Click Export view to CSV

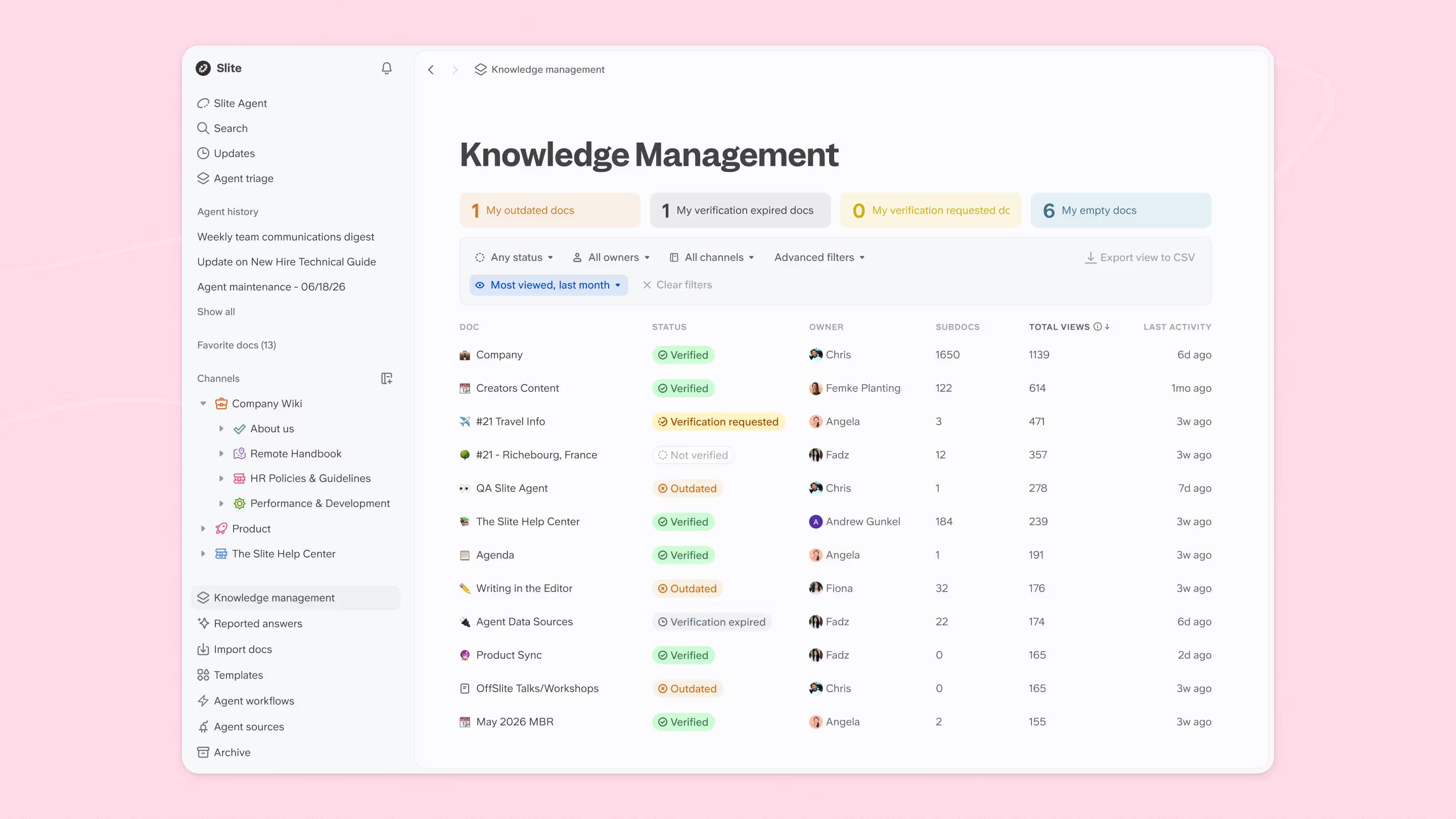point(1140,257)
